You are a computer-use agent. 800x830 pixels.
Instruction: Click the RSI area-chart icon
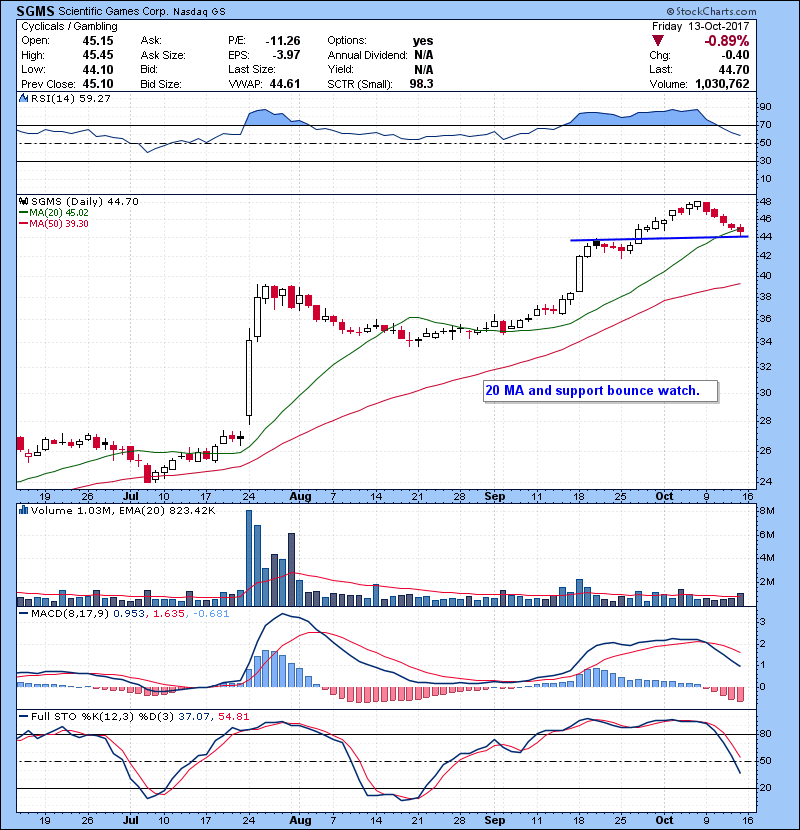[x=23, y=98]
